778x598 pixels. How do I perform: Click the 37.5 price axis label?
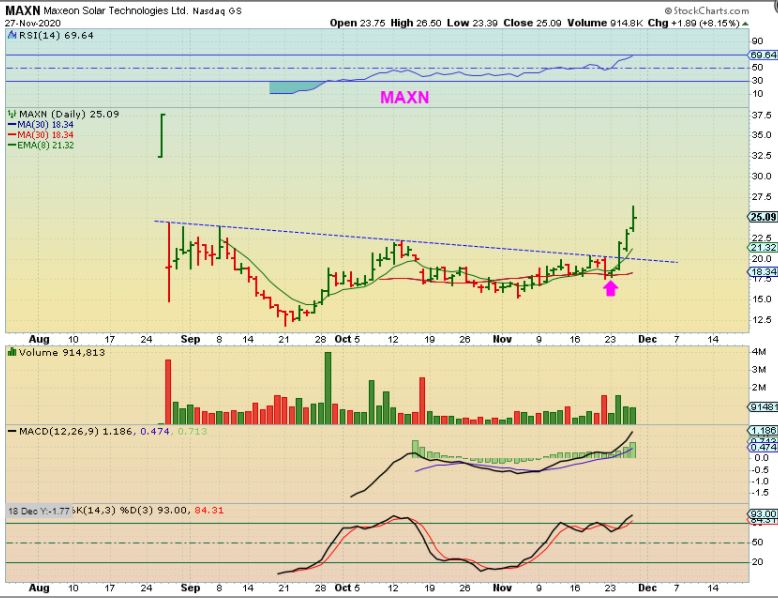[x=762, y=115]
